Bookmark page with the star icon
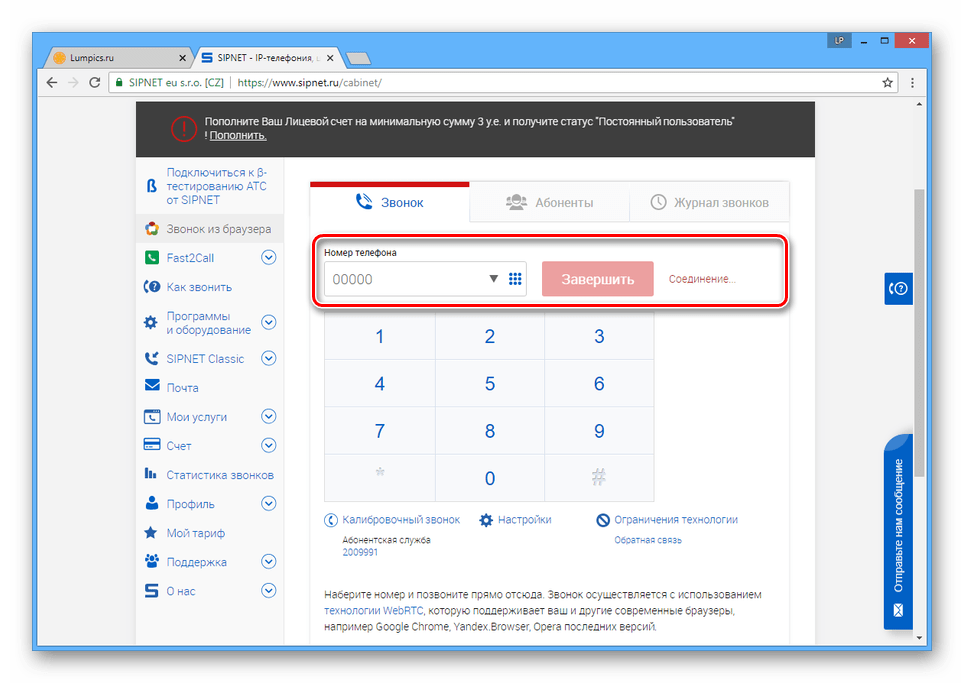The height and width of the screenshot is (683, 964). pyautogui.click(x=887, y=82)
